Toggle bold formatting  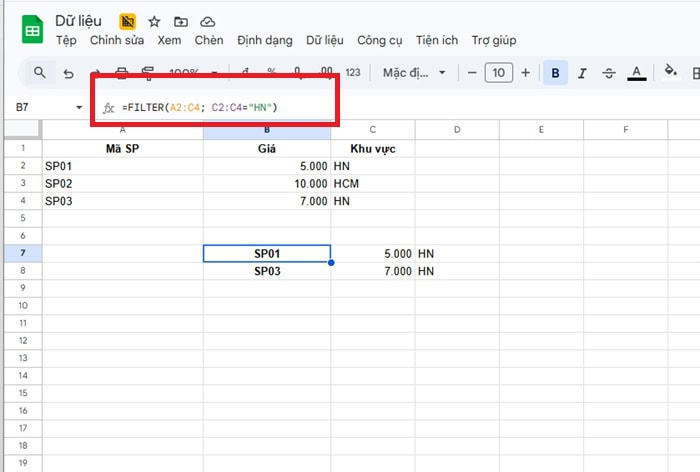pos(555,73)
